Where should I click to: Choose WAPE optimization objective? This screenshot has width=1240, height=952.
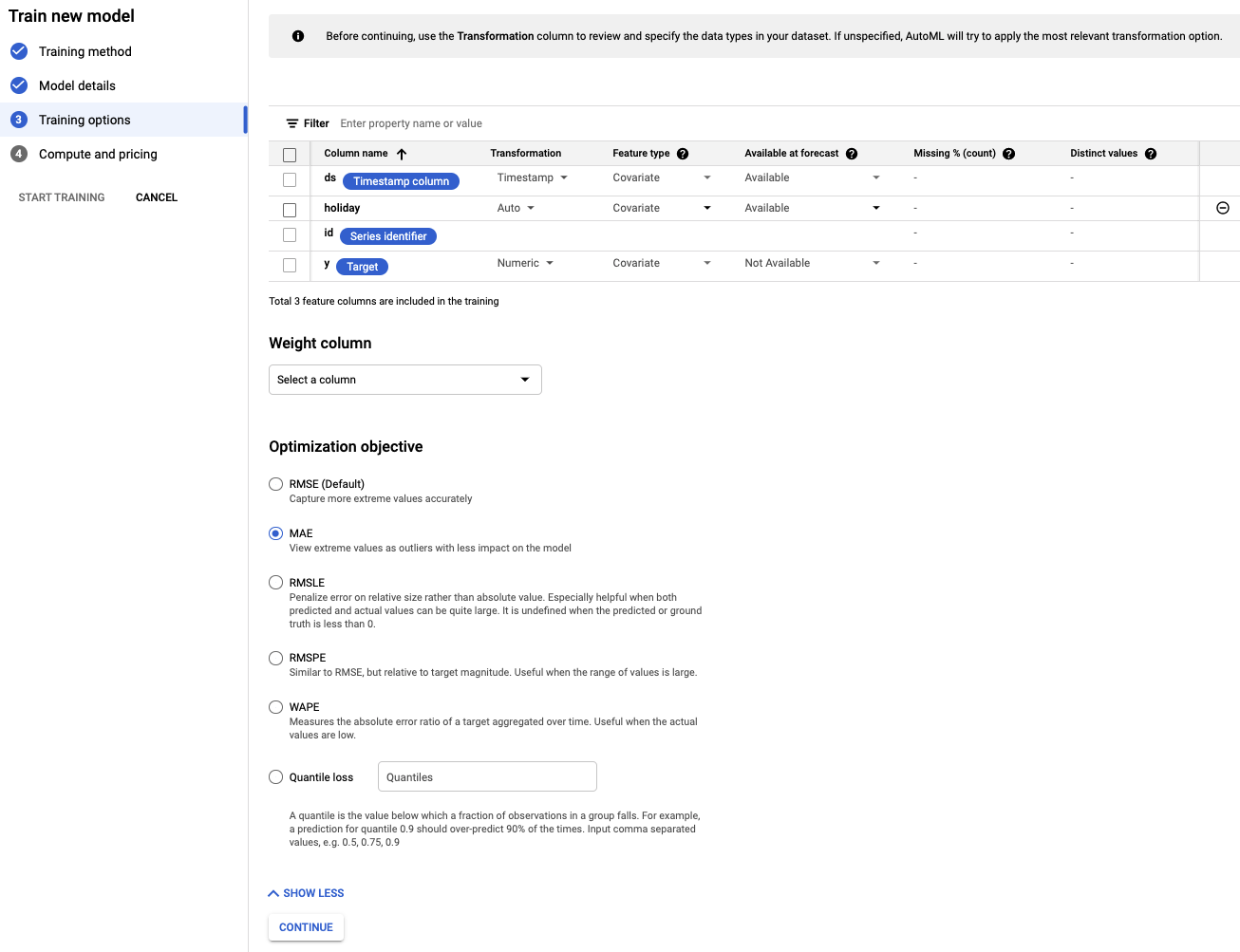(x=276, y=707)
